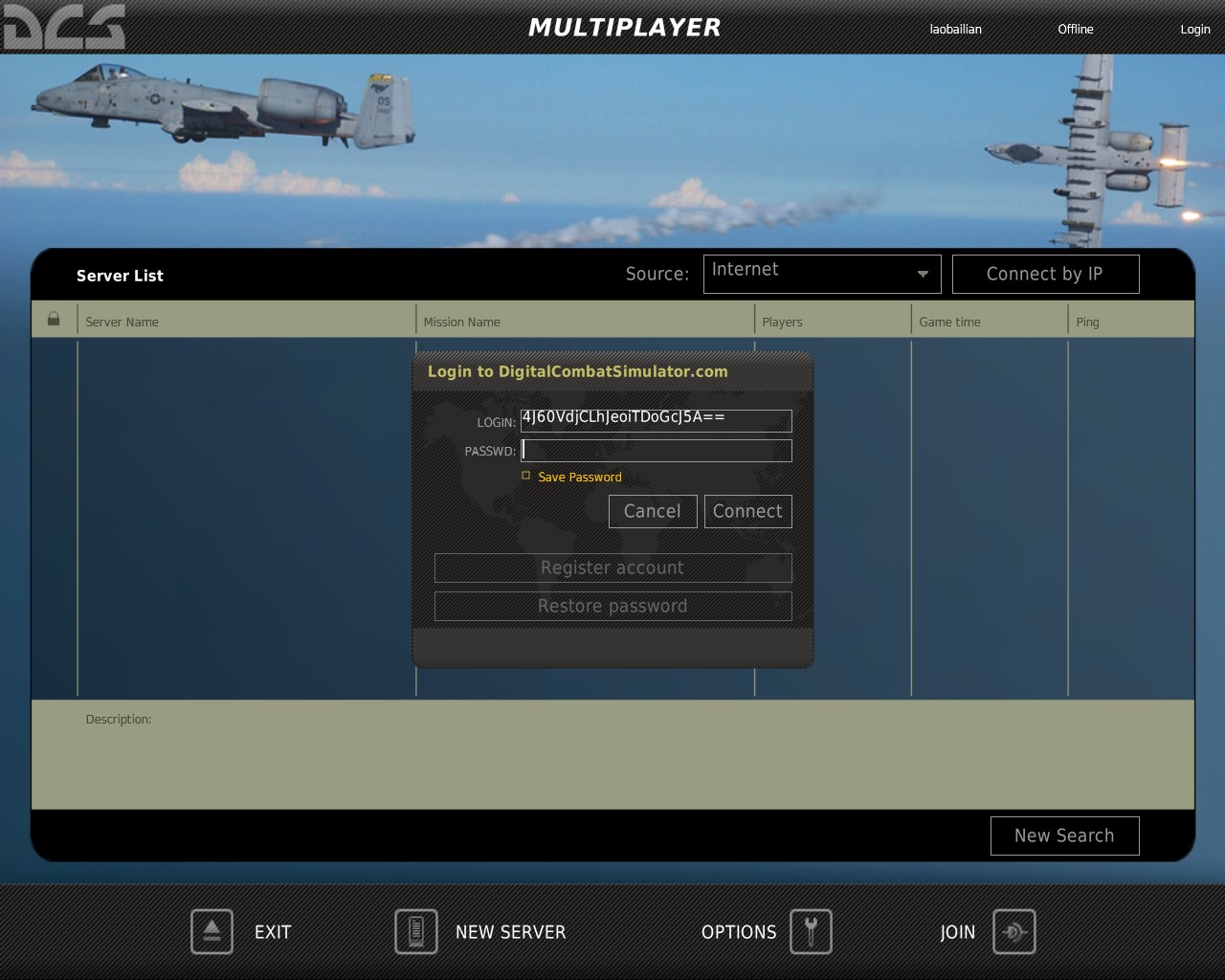Click the padlock column header icon
The width and height of the screenshot is (1225, 980).
click(54, 319)
